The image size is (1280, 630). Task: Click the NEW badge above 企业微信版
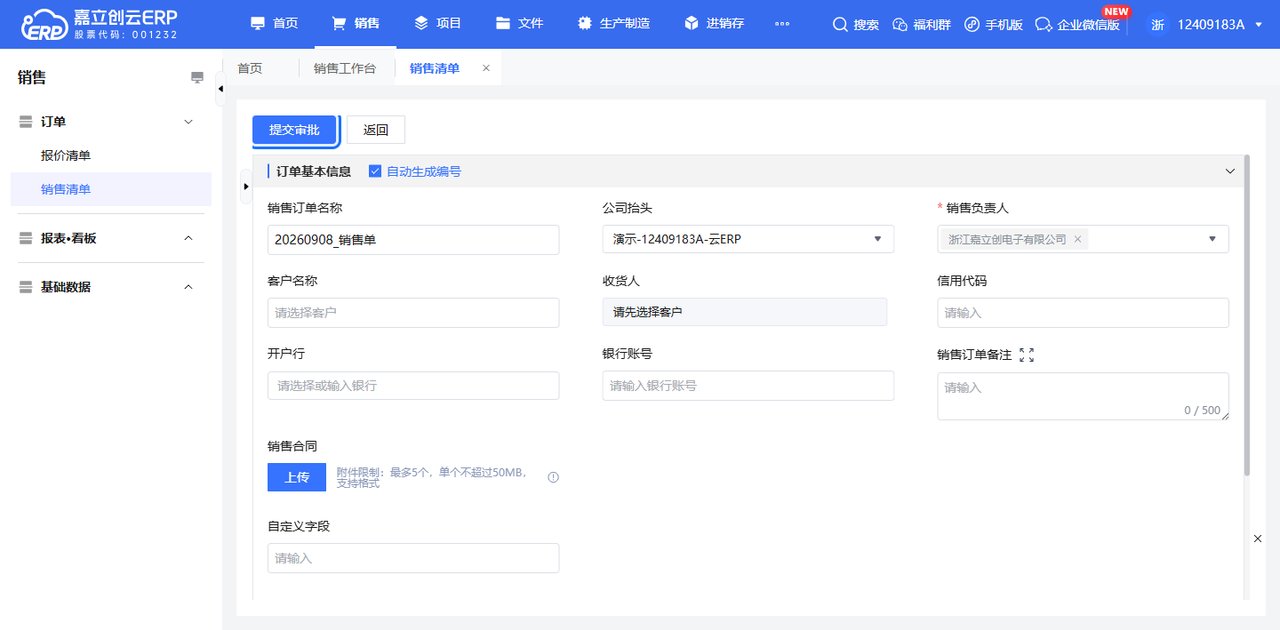(1116, 12)
